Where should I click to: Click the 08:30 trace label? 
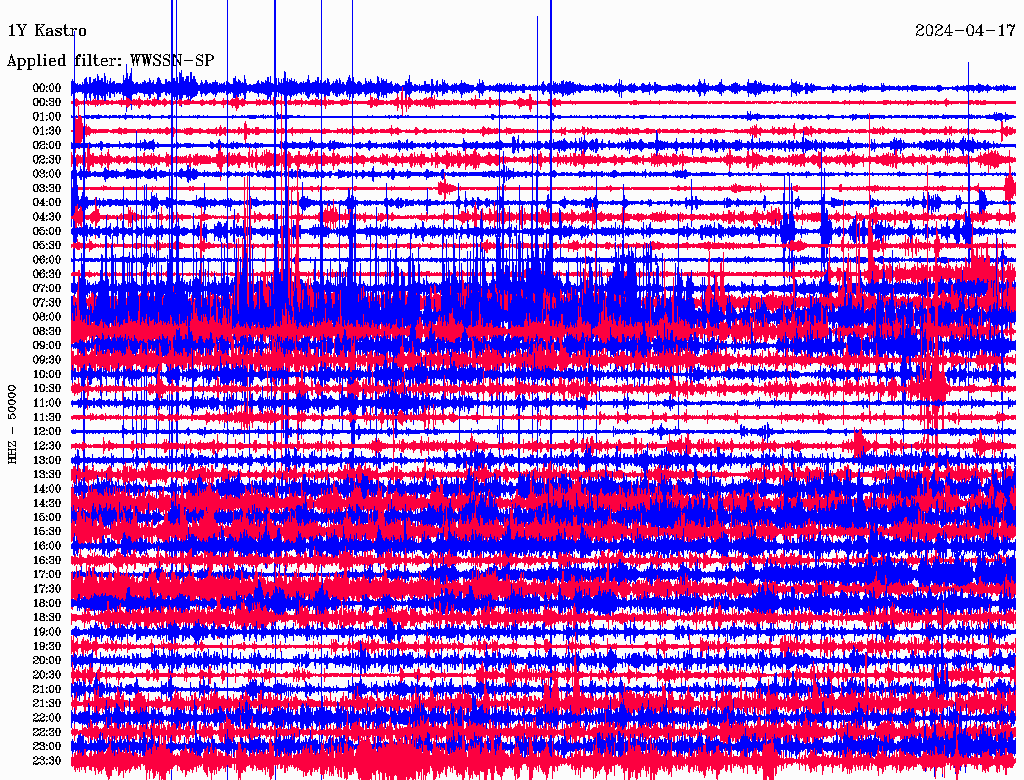coord(47,331)
